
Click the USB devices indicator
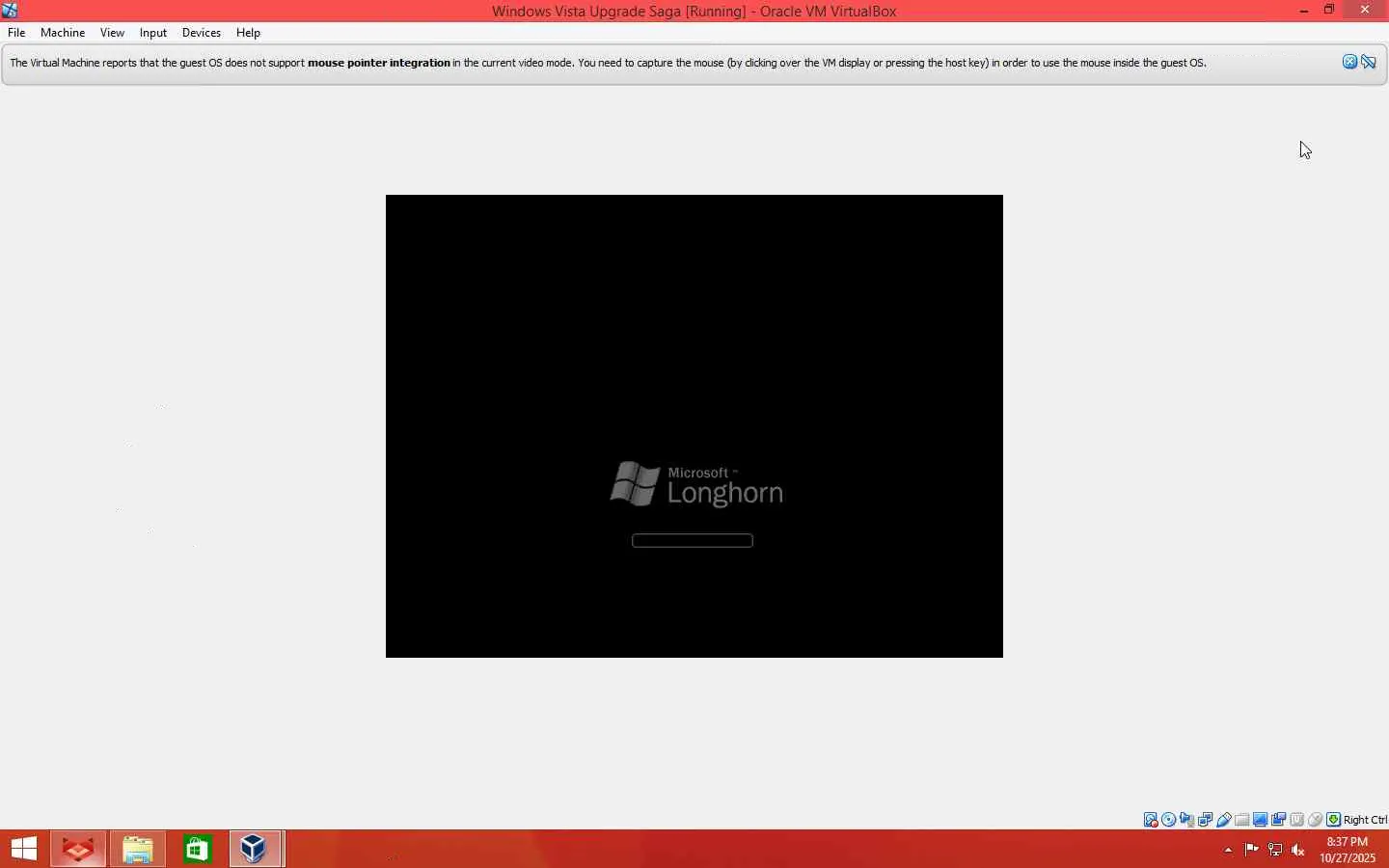[x=1224, y=820]
